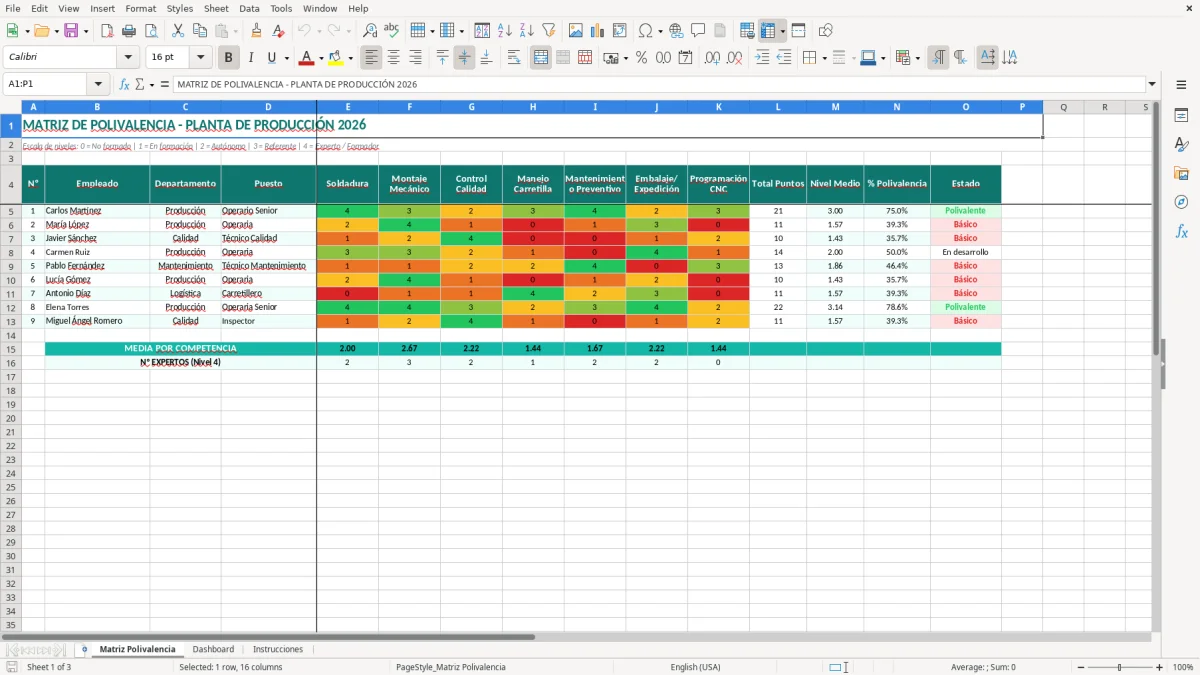
Task: Insert a comment
Action: tap(698, 31)
